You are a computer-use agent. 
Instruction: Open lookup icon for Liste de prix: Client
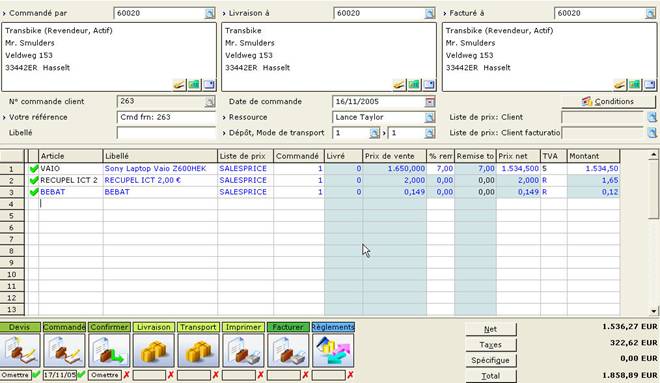click(x=652, y=117)
